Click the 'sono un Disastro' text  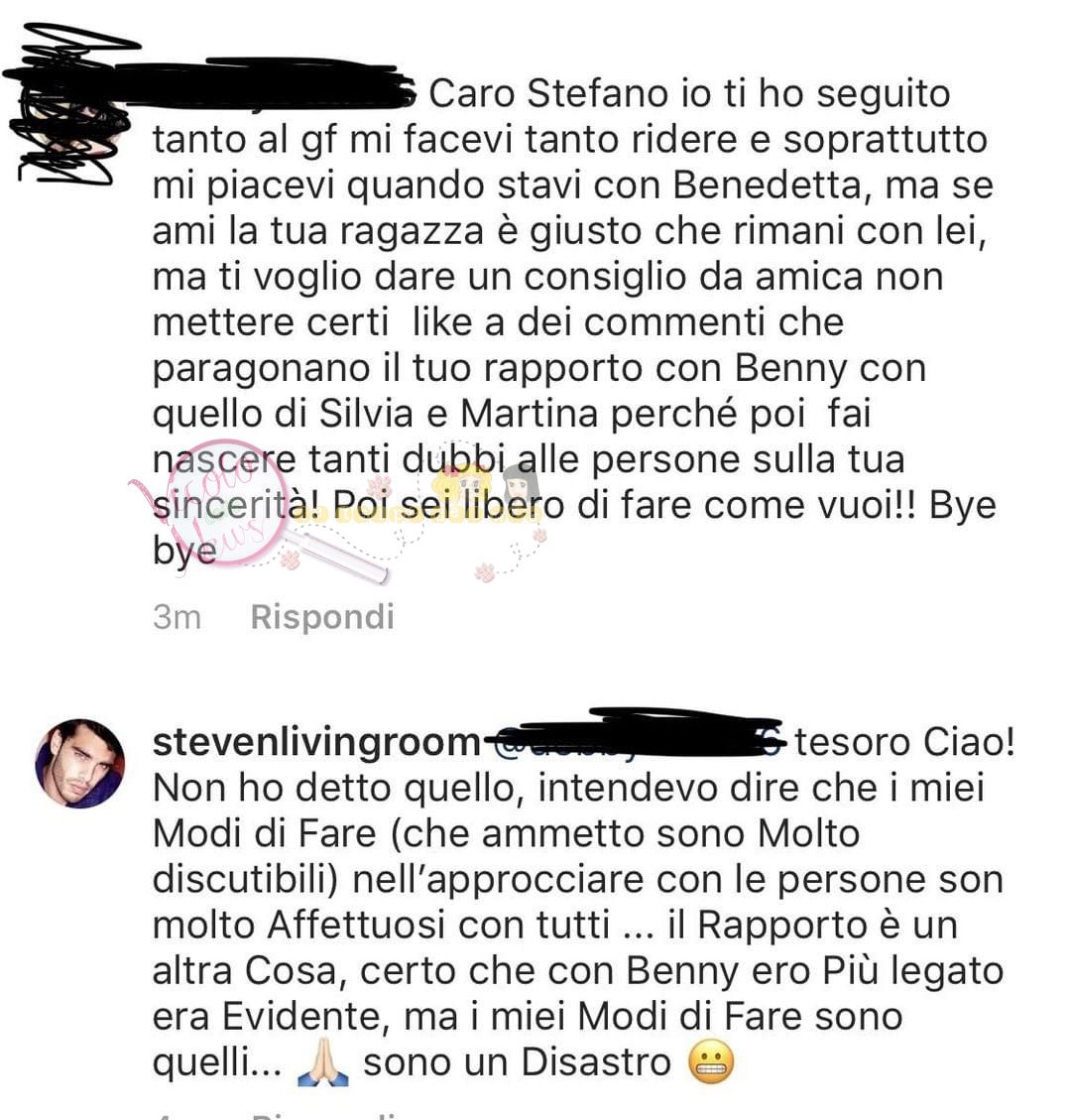click(518, 1062)
